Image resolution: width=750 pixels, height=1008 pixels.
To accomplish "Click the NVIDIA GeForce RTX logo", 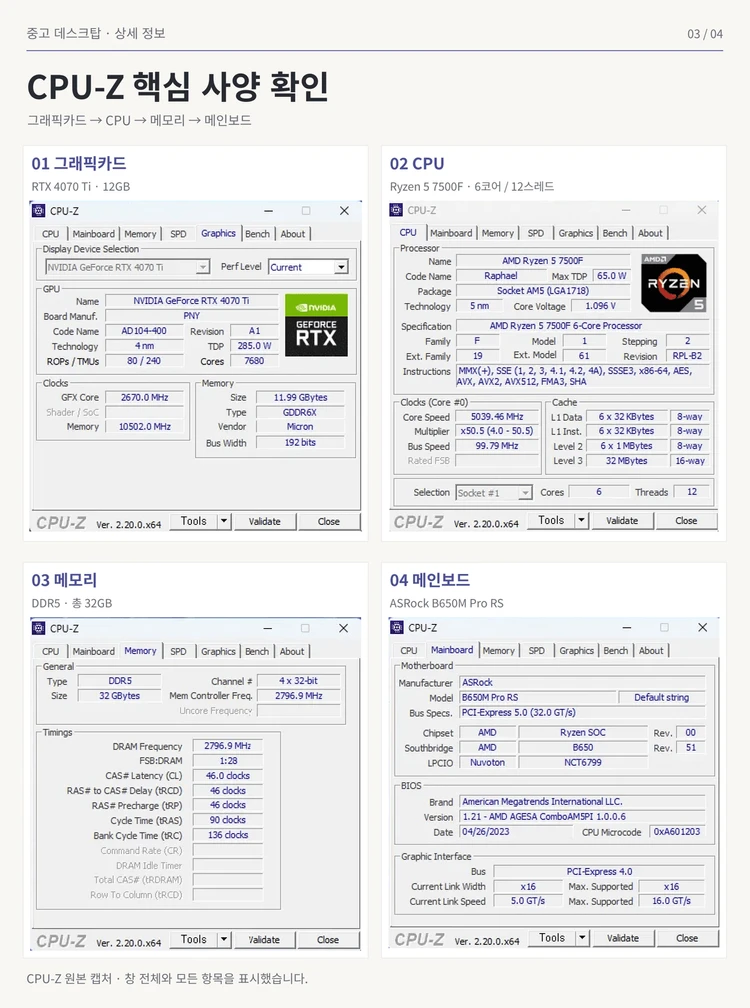I will (316, 325).
